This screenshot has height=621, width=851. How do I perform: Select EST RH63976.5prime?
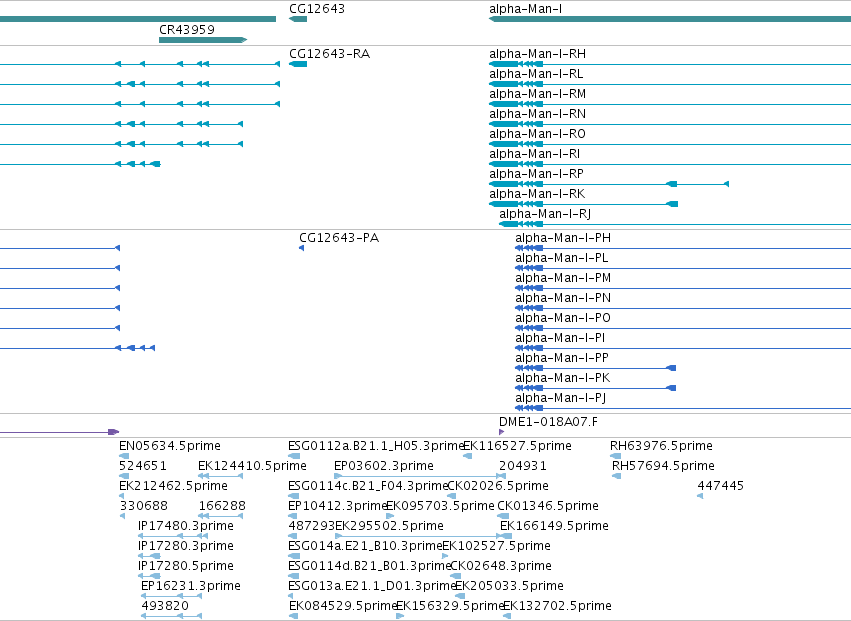[661, 446]
